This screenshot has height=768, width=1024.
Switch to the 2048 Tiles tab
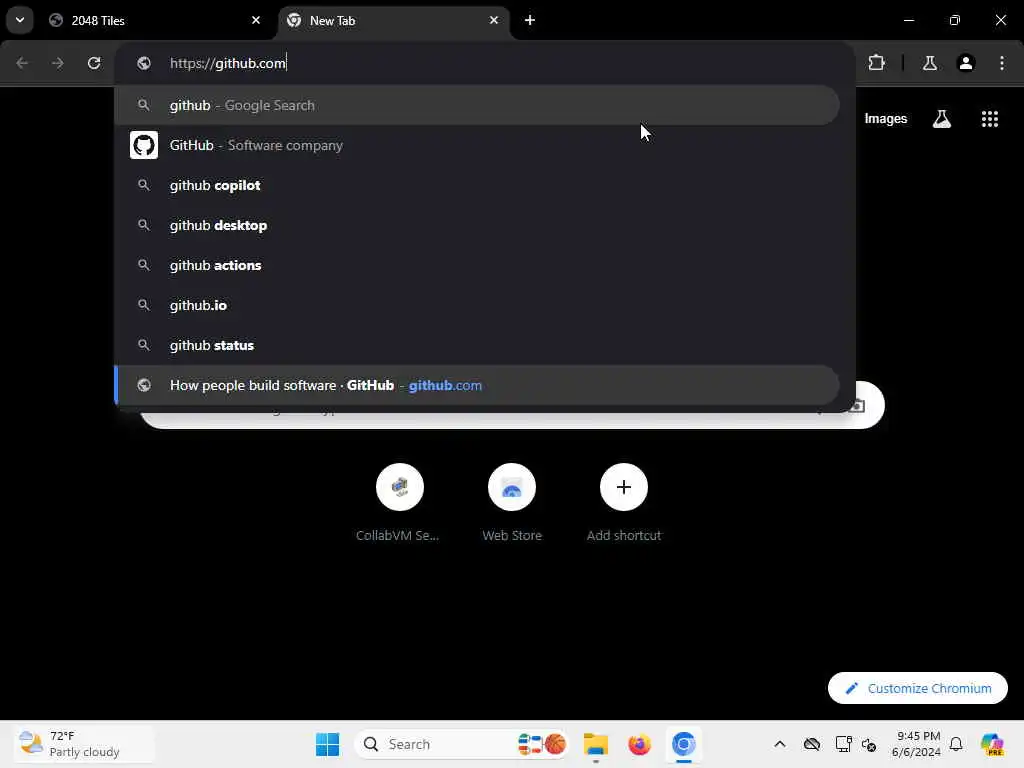155,20
